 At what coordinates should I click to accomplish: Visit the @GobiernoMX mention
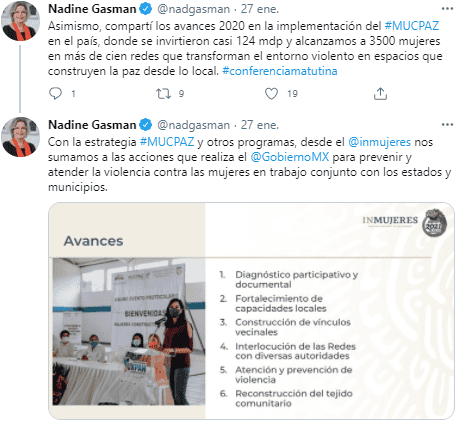(x=290, y=157)
